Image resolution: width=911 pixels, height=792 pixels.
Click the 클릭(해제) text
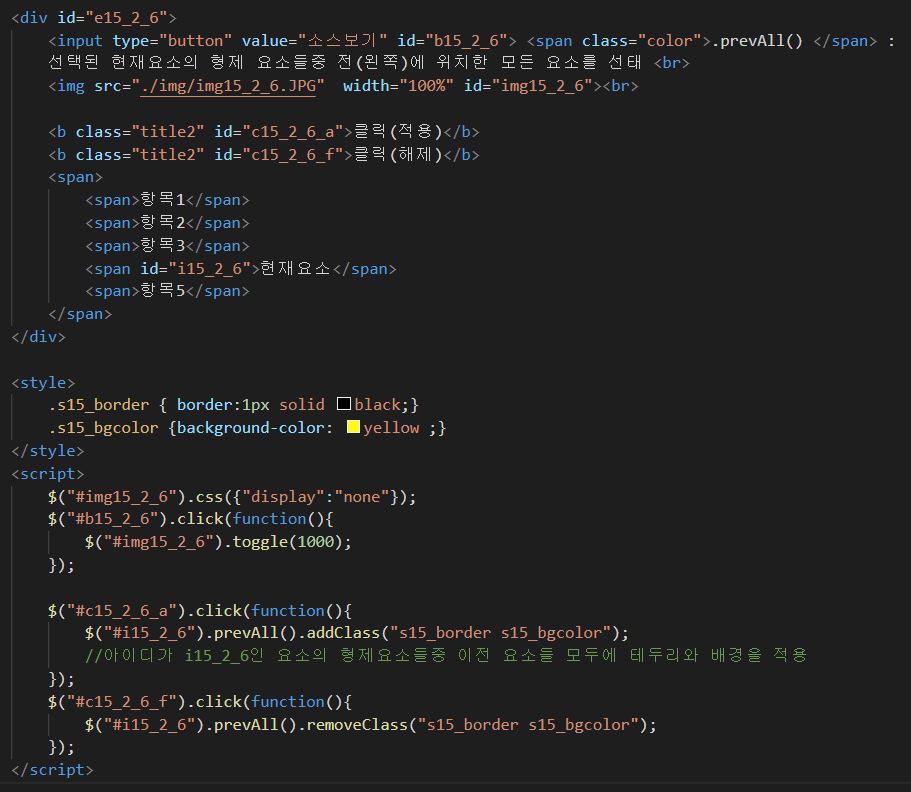(x=398, y=154)
